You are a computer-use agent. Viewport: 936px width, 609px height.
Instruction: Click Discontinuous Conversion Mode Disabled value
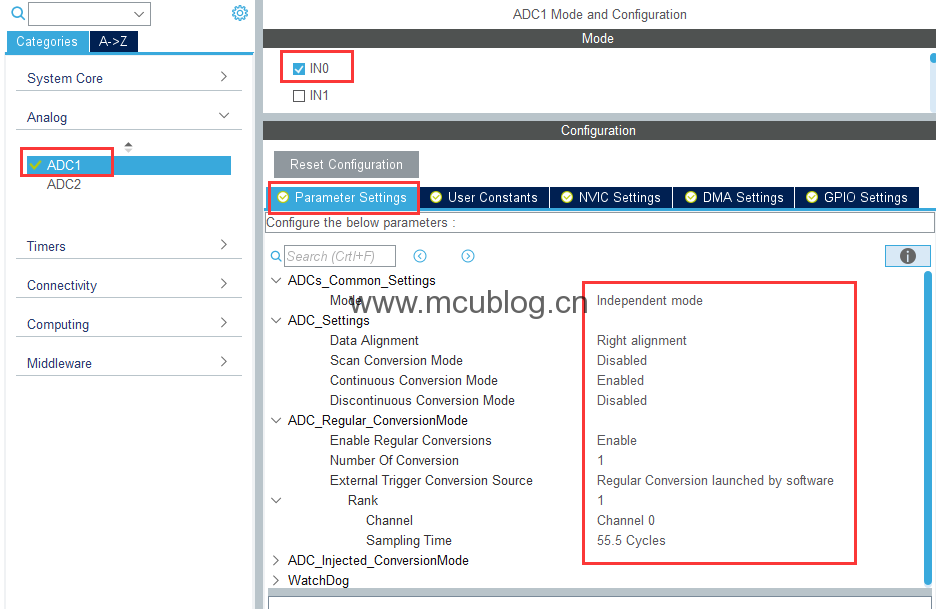(622, 400)
